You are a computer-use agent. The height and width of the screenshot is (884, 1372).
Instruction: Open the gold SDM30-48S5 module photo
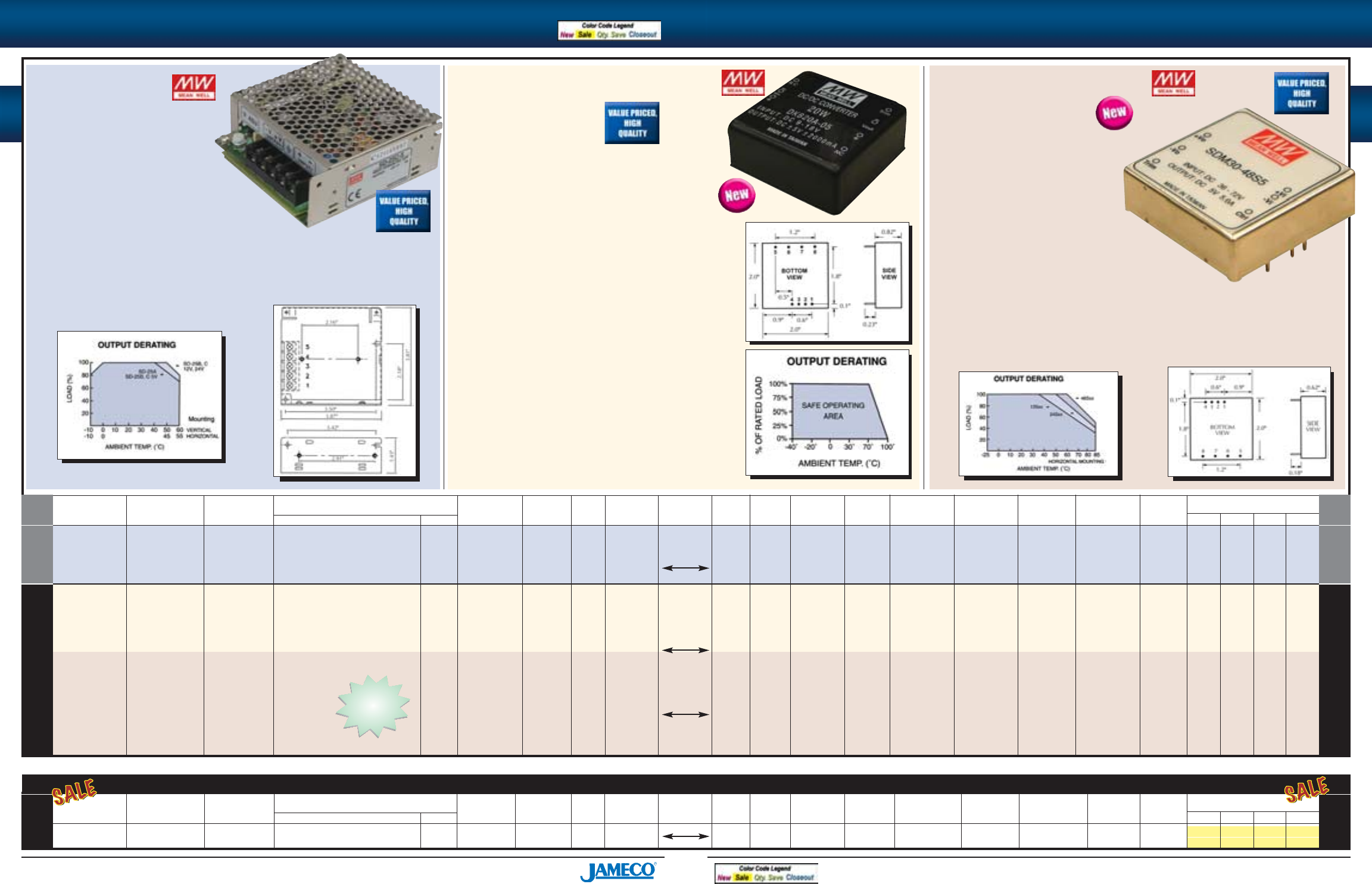(1239, 195)
